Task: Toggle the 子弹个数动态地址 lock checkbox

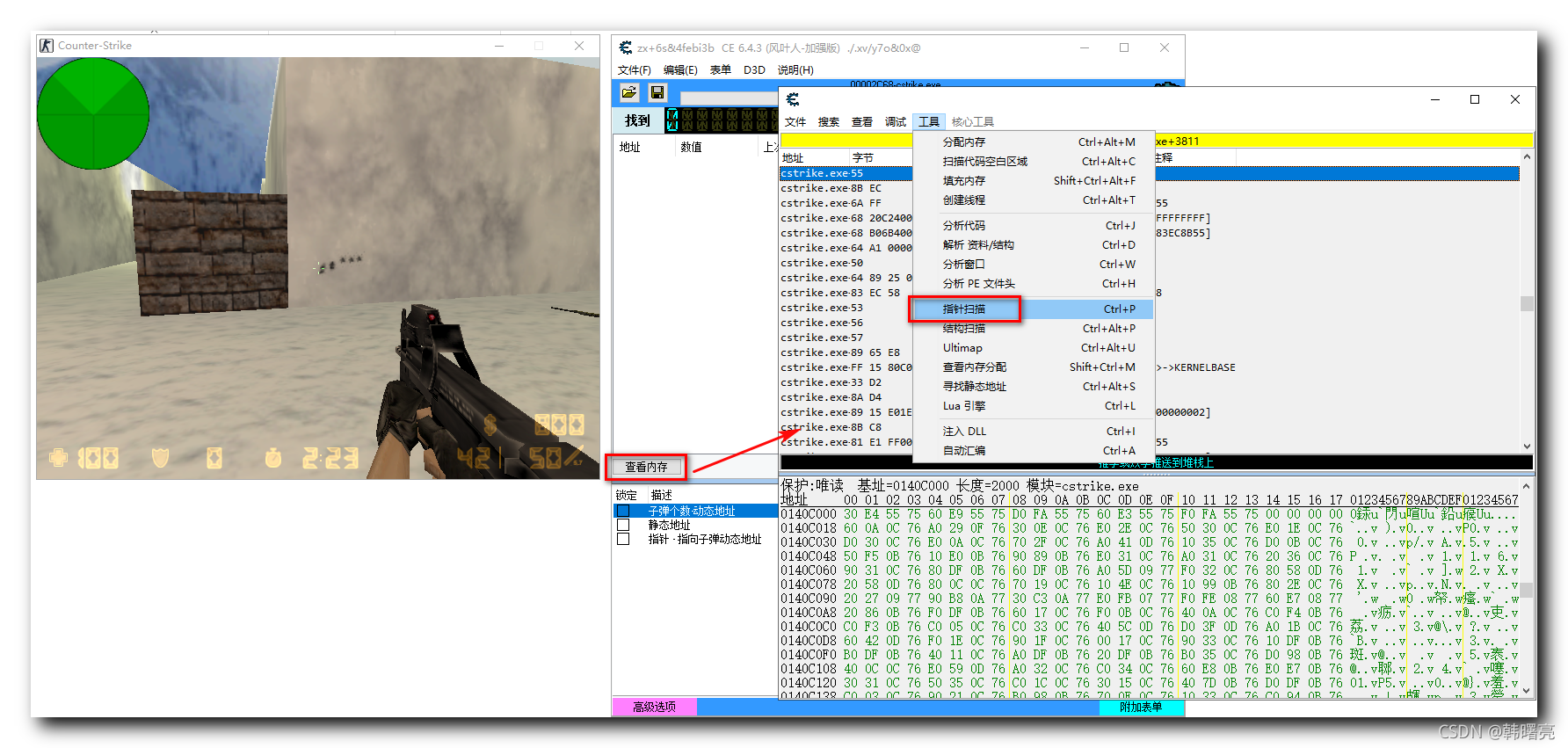Action: (x=623, y=511)
